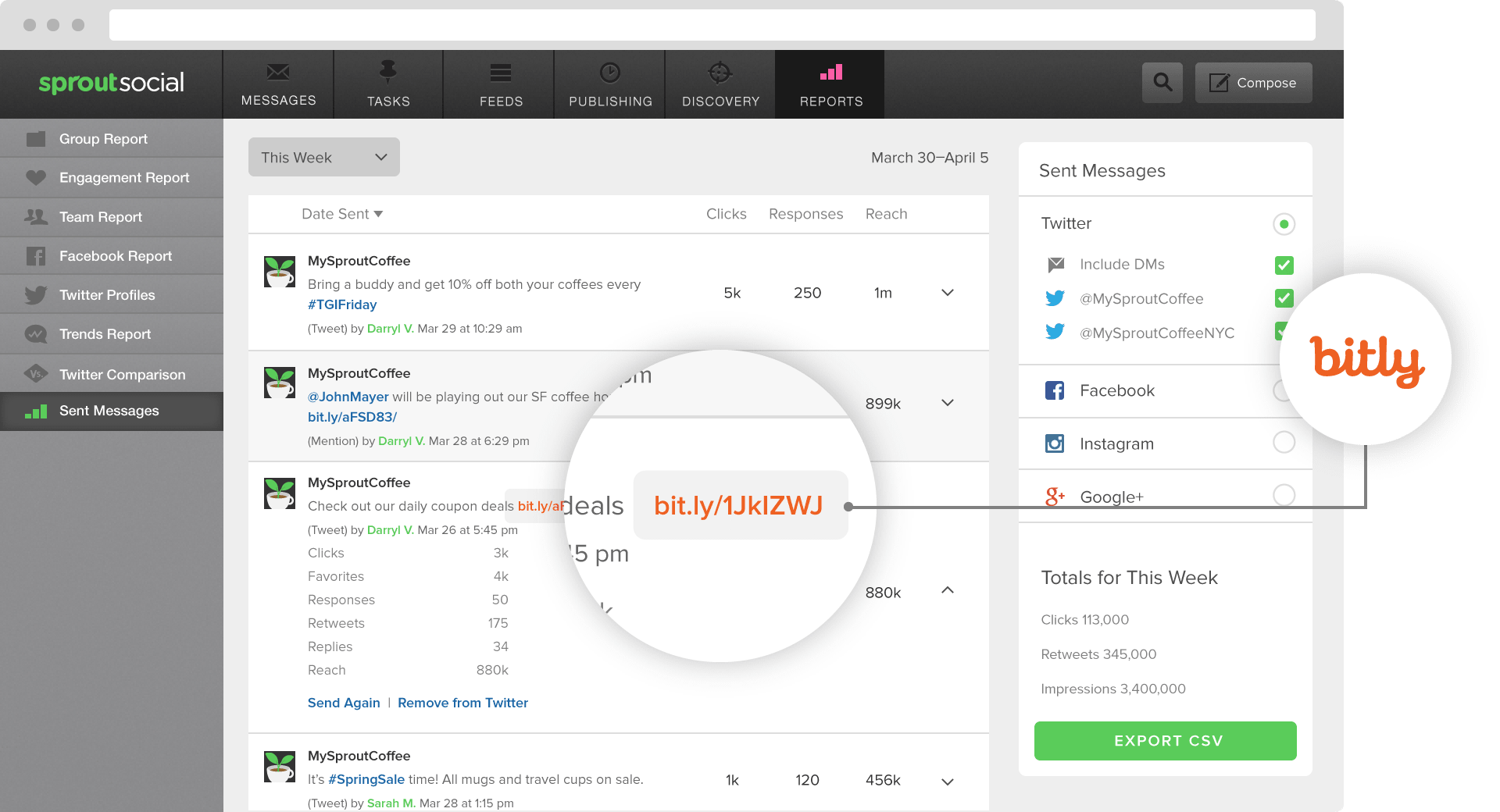Click the avatar on the @JohnMayer mention

click(280, 383)
